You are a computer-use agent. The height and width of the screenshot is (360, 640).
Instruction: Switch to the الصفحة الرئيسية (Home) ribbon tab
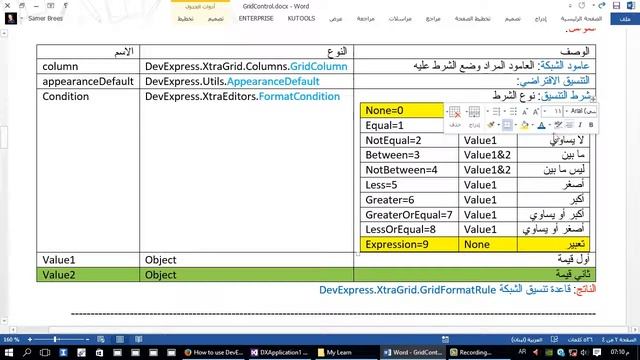click(581, 19)
